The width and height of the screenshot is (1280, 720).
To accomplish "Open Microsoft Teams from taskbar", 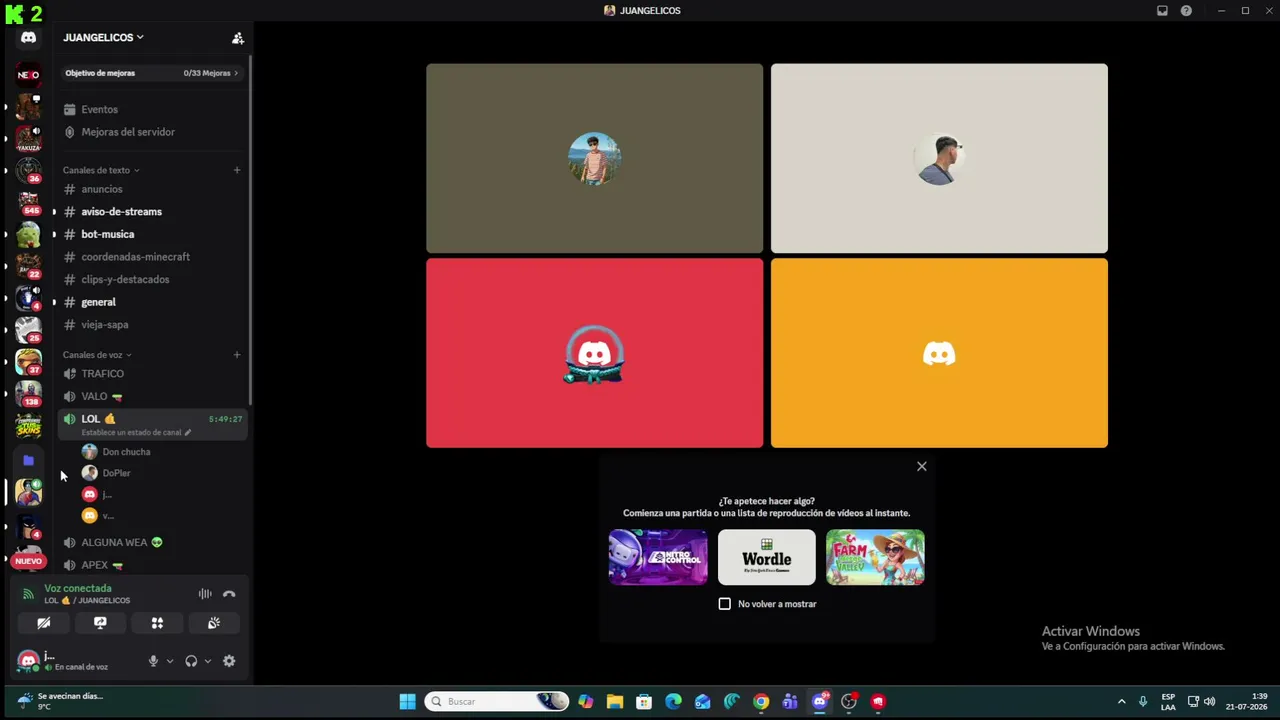I will 790,702.
